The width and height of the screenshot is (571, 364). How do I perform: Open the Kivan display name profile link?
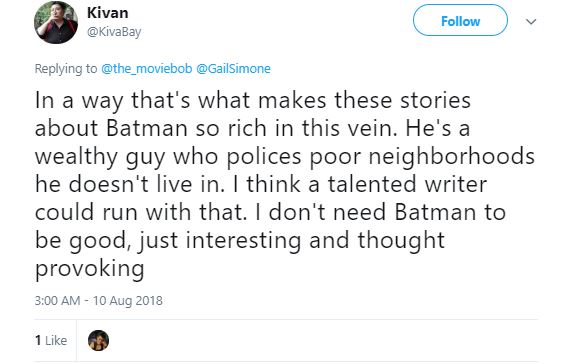(x=108, y=13)
